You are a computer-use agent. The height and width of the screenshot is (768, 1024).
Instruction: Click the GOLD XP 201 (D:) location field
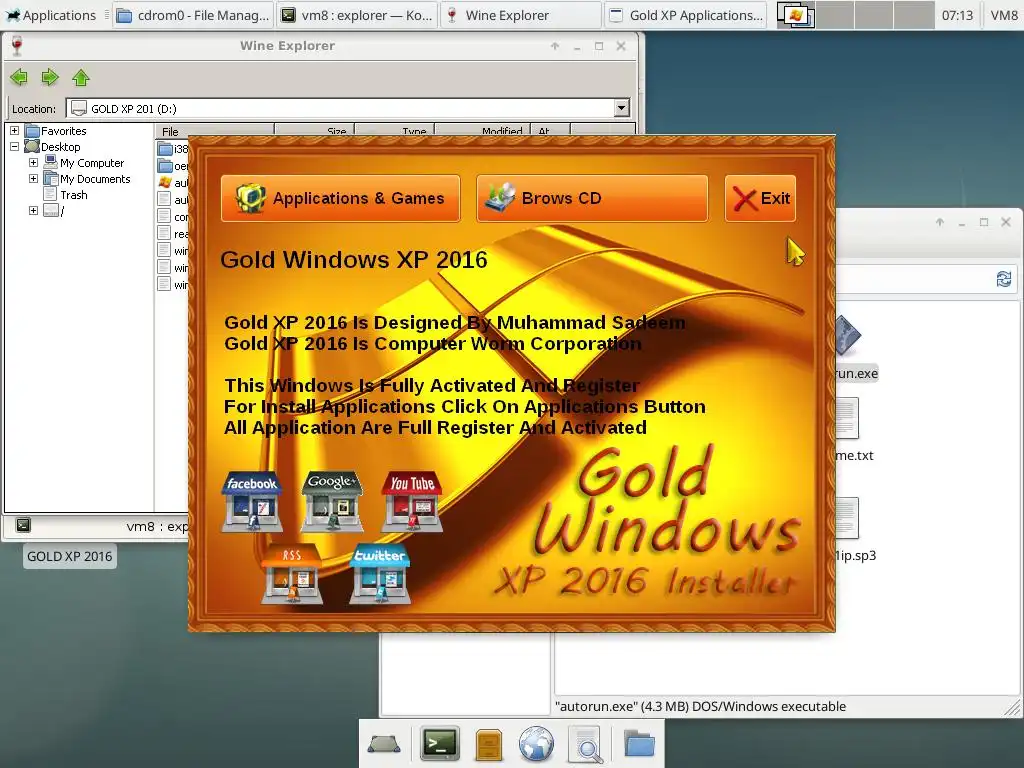(341, 108)
